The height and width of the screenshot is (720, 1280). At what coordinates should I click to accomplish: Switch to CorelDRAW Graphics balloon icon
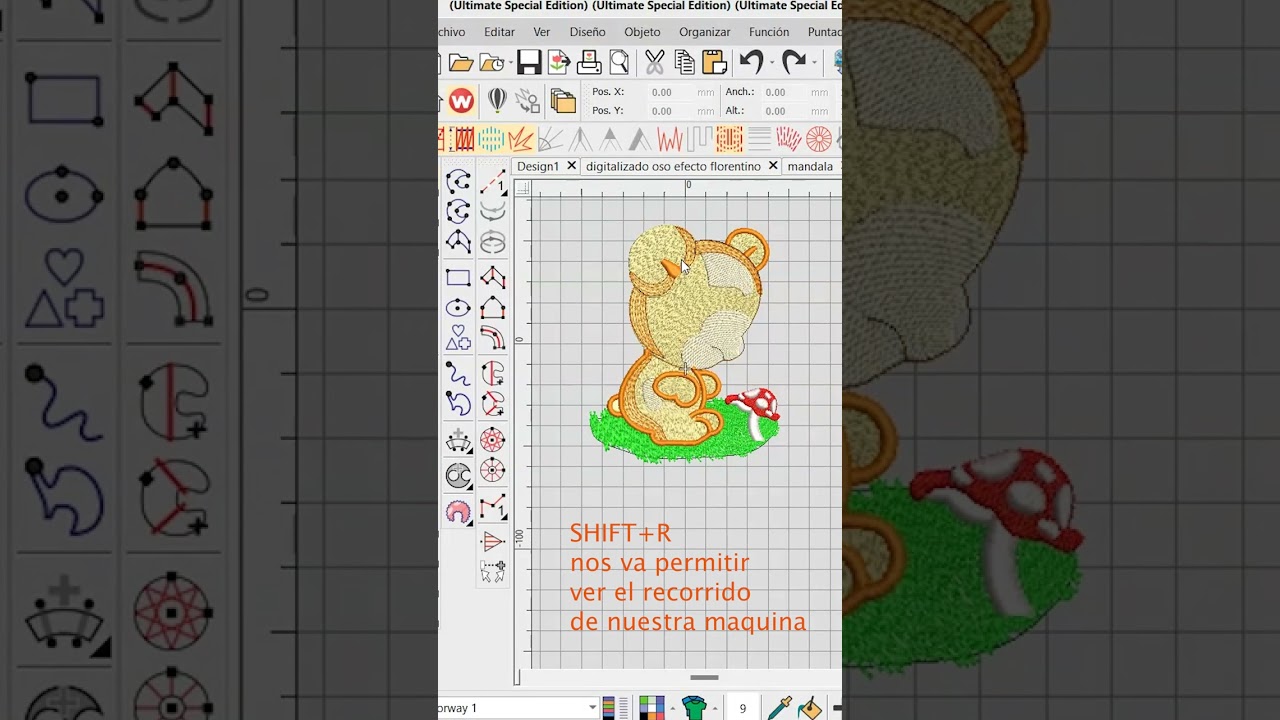click(497, 101)
